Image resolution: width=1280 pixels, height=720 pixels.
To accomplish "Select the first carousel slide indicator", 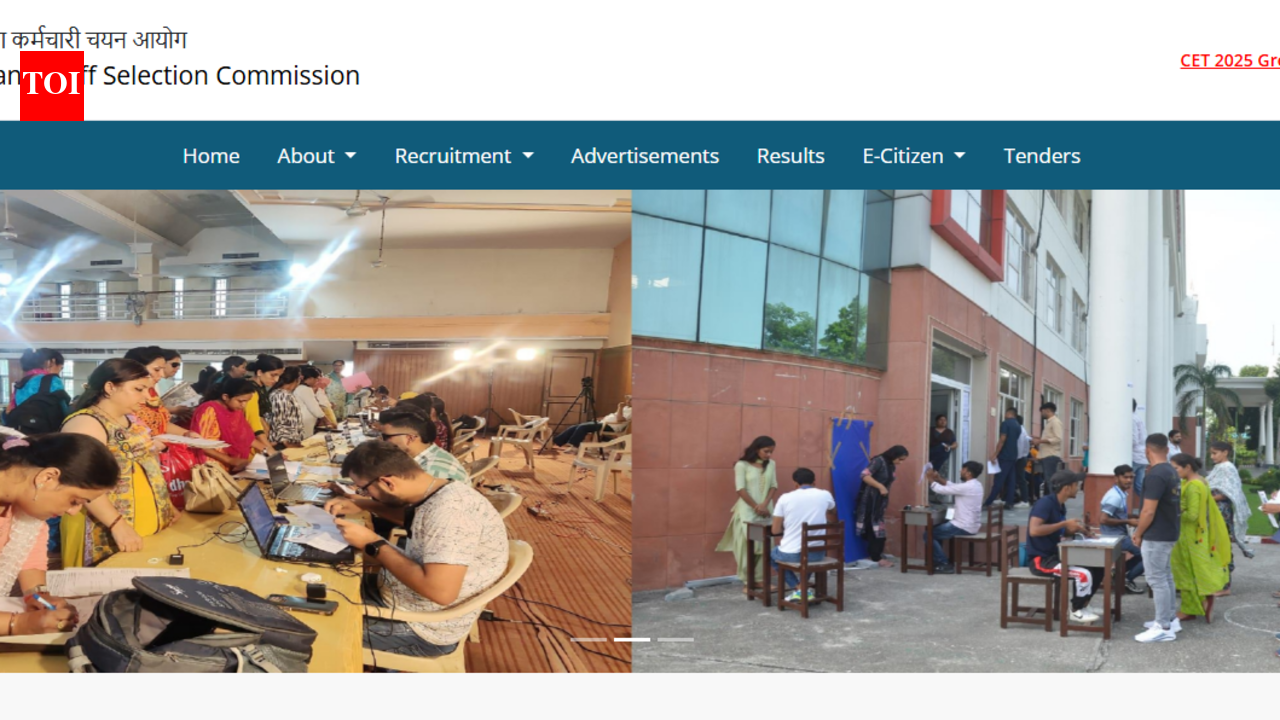I will pos(589,639).
